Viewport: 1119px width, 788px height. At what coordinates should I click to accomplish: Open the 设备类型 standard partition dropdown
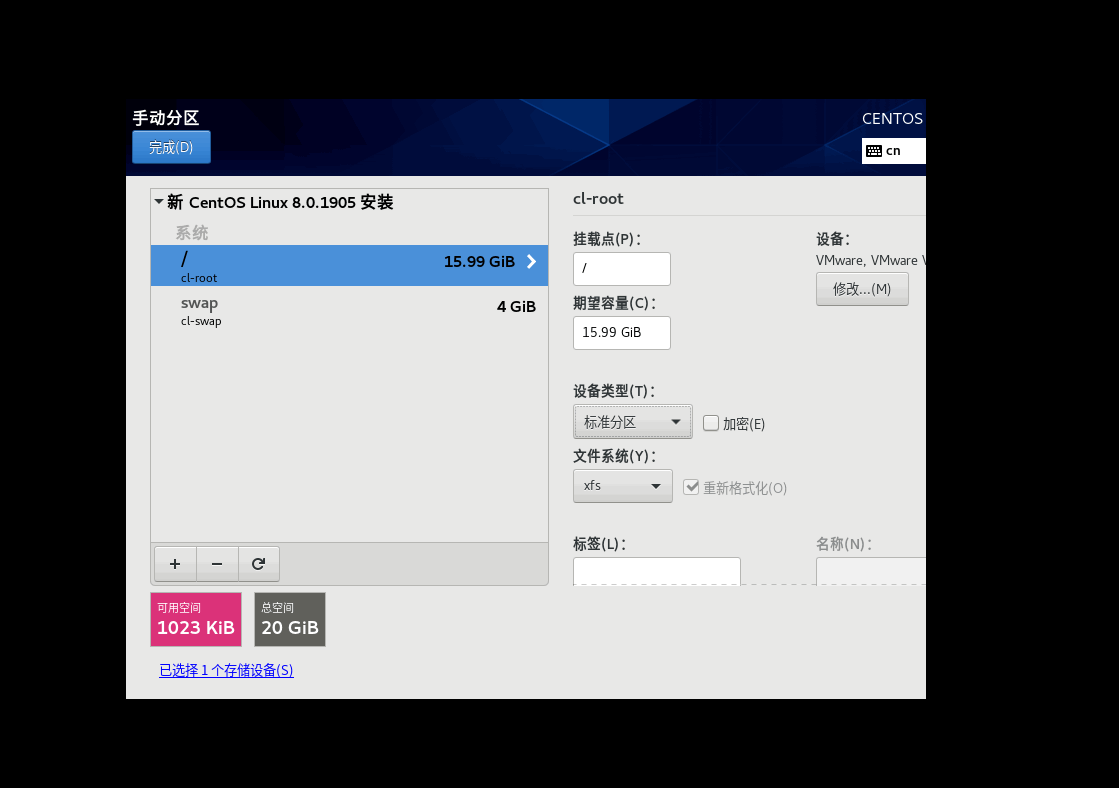[632, 421]
